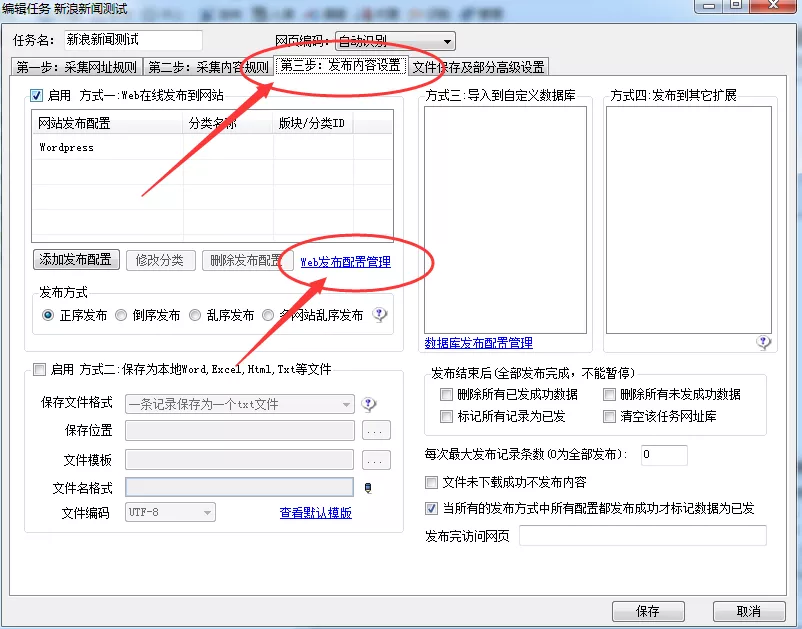Viewport: 802px width, 629px height.
Task: Open 文件保存及部分高级设置 tab
Action: tap(478, 67)
